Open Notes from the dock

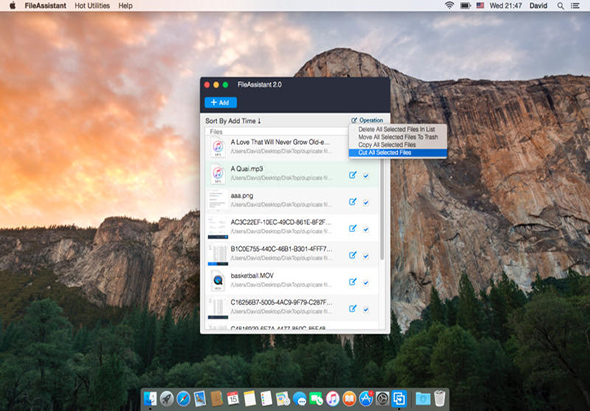[249, 399]
